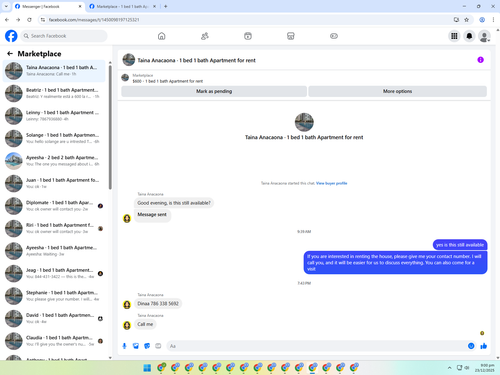500x375 pixels.
Task: Click the 'Call me' message bubble
Action: (x=145, y=324)
